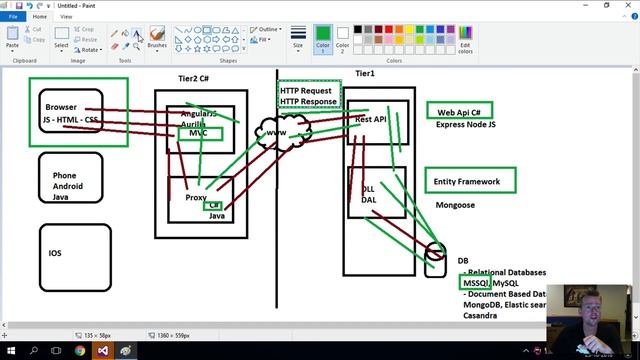Open the Windows Start menu

[x=11, y=351]
